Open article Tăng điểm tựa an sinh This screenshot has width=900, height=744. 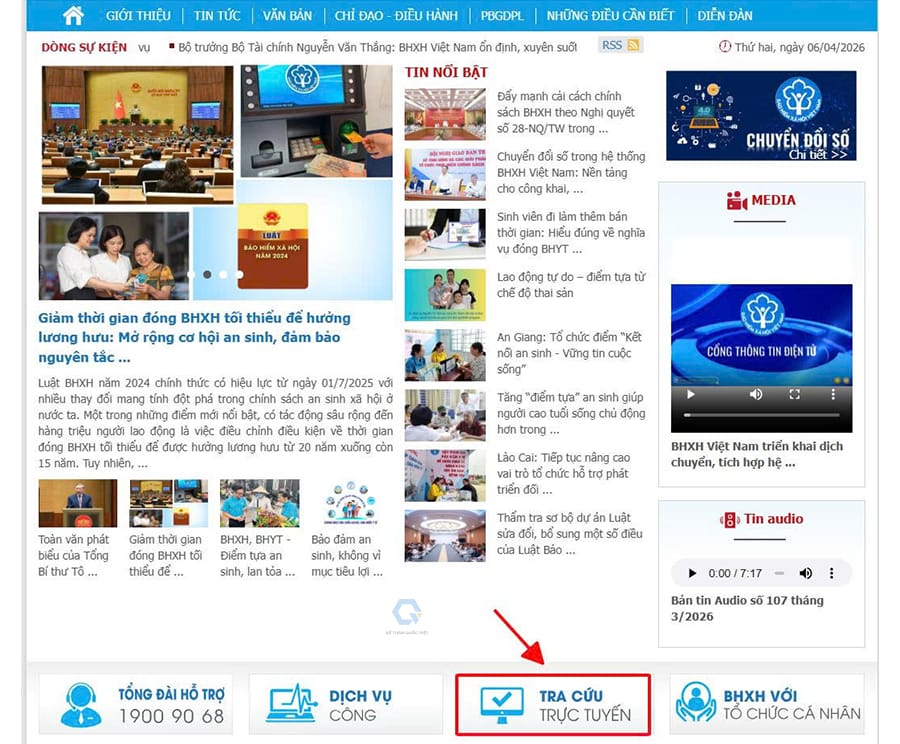coord(571,413)
